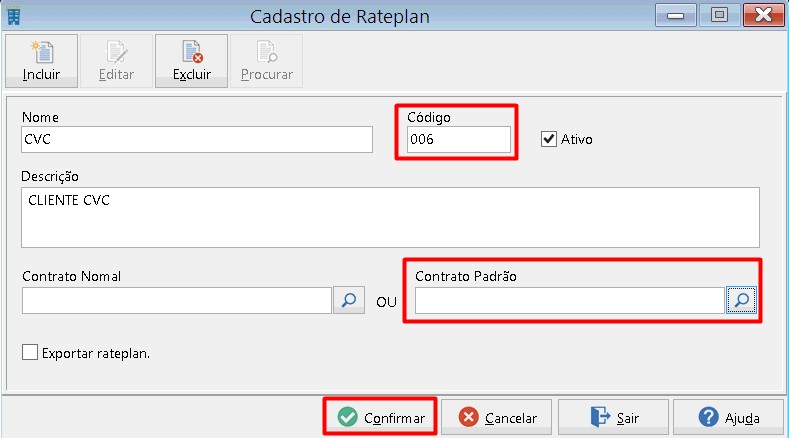Click the Contrato Padrão input field
The width and height of the screenshot is (789, 438).
(570, 301)
